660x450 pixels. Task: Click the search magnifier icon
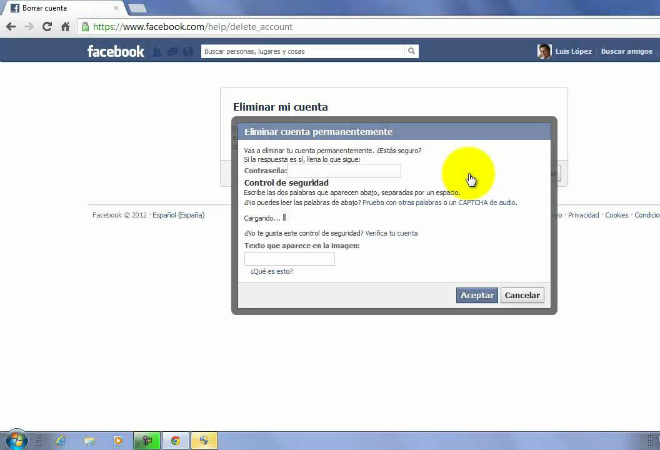click(411, 51)
